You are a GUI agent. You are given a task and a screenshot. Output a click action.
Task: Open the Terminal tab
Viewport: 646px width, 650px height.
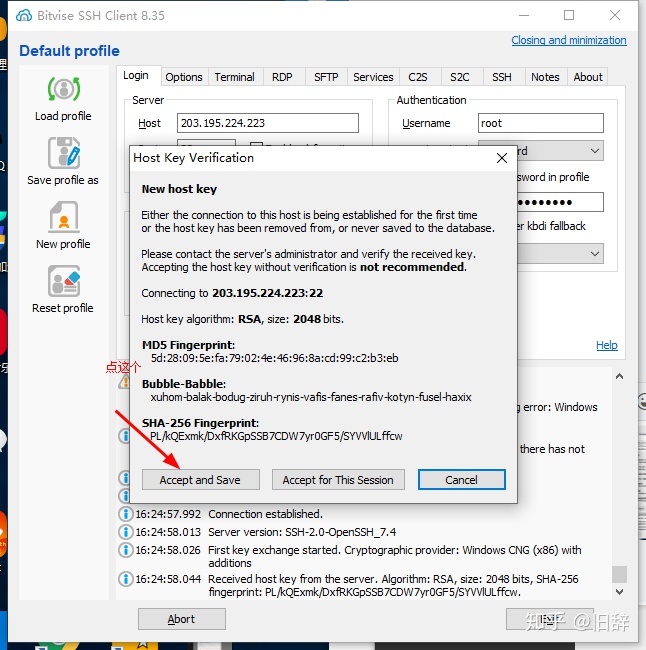coord(235,77)
